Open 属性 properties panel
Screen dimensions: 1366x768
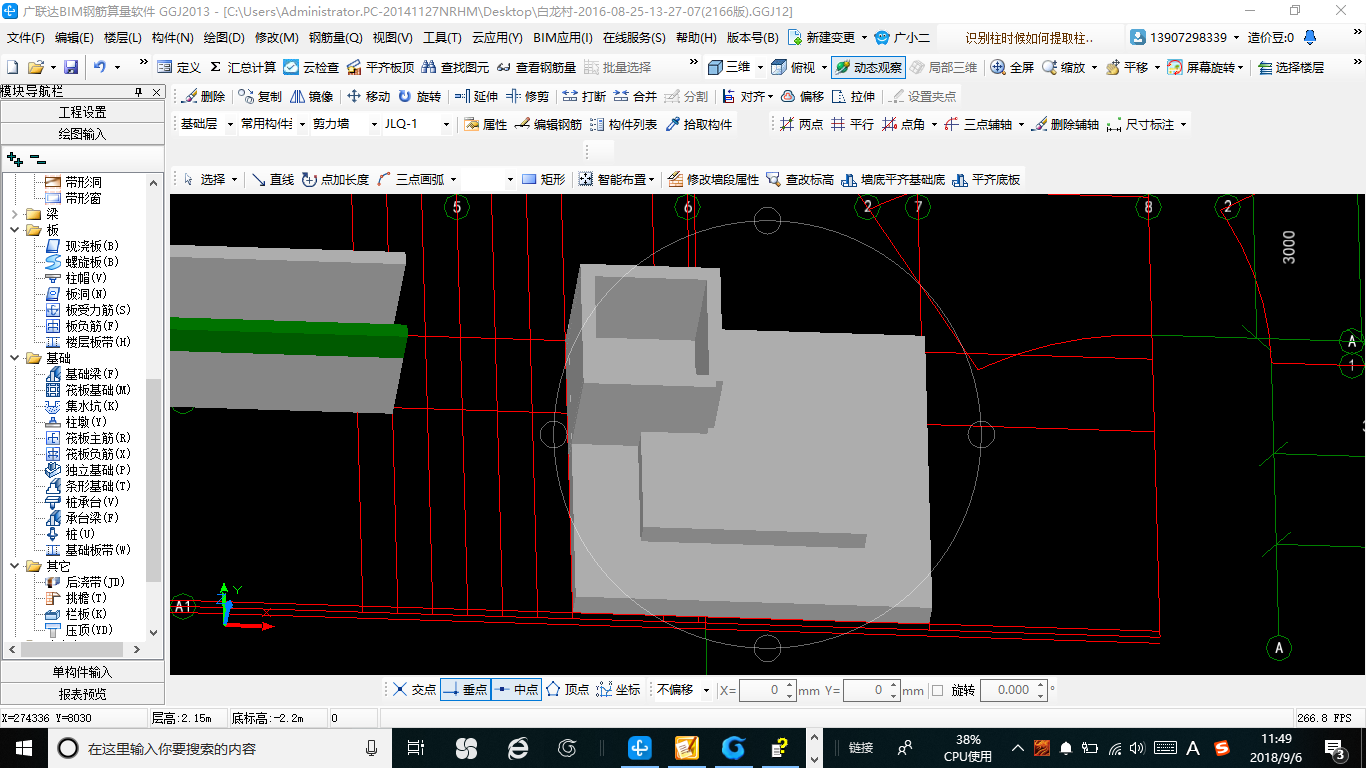point(486,125)
